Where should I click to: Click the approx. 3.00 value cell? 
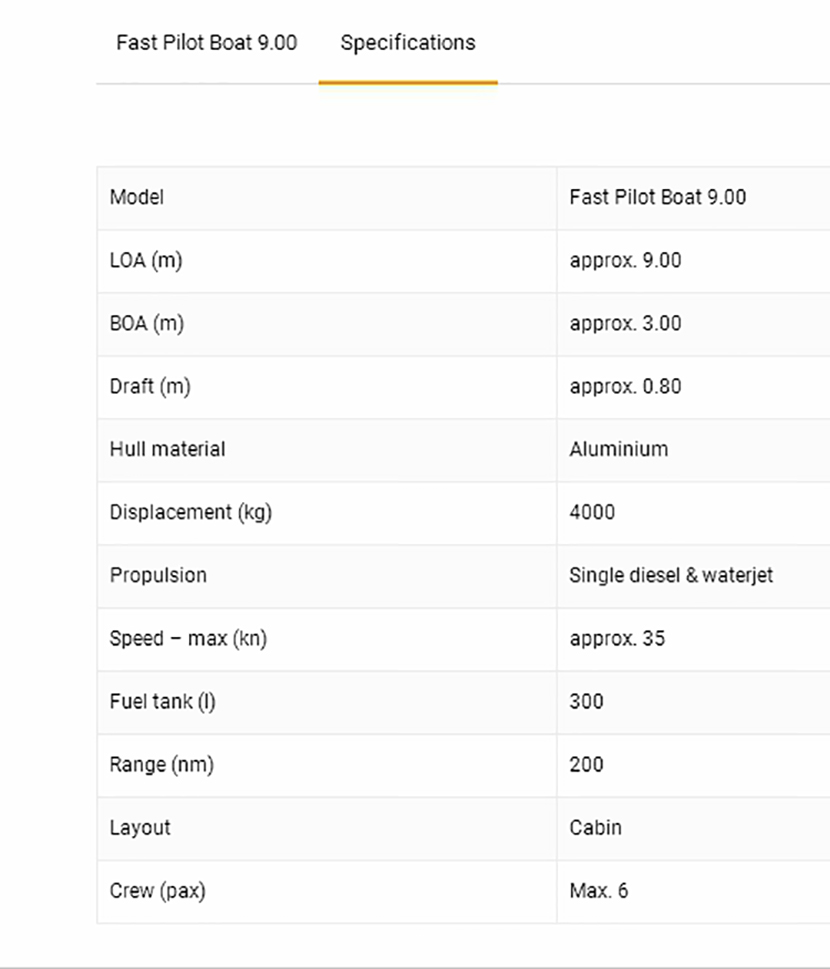point(625,323)
